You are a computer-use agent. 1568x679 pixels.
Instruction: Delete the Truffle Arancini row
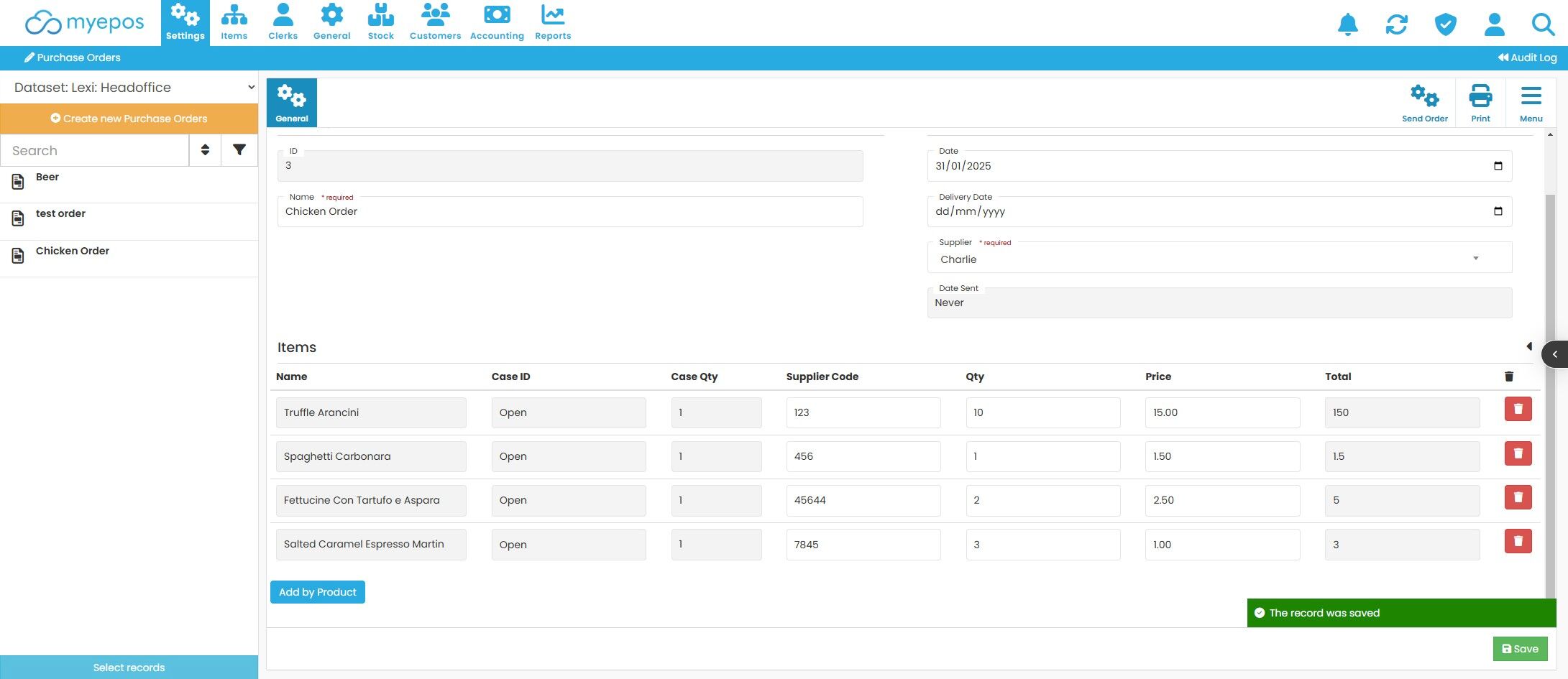tap(1518, 410)
